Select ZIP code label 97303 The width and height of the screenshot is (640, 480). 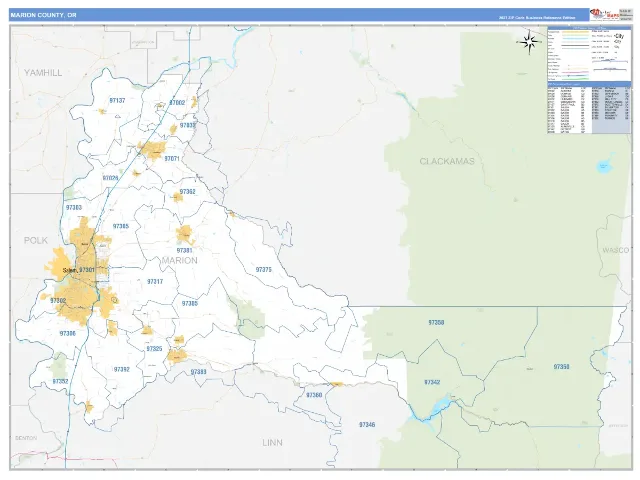[74, 207]
